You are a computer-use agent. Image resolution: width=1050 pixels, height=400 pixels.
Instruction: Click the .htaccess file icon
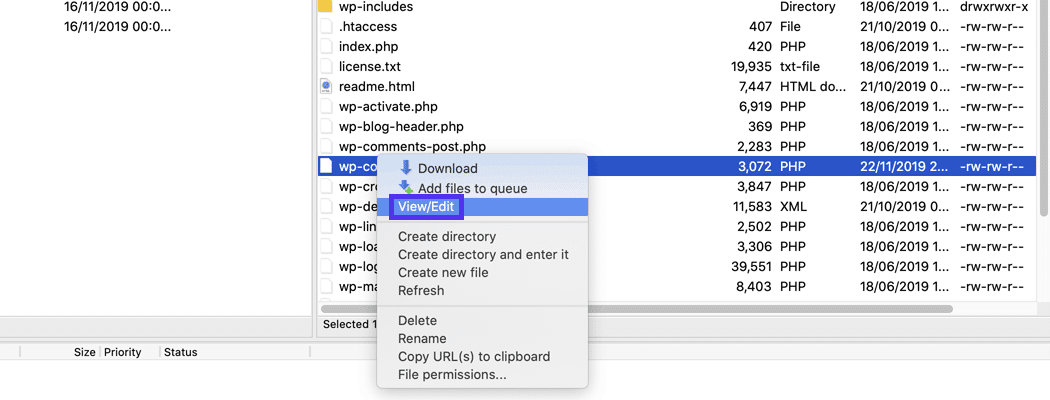325,27
